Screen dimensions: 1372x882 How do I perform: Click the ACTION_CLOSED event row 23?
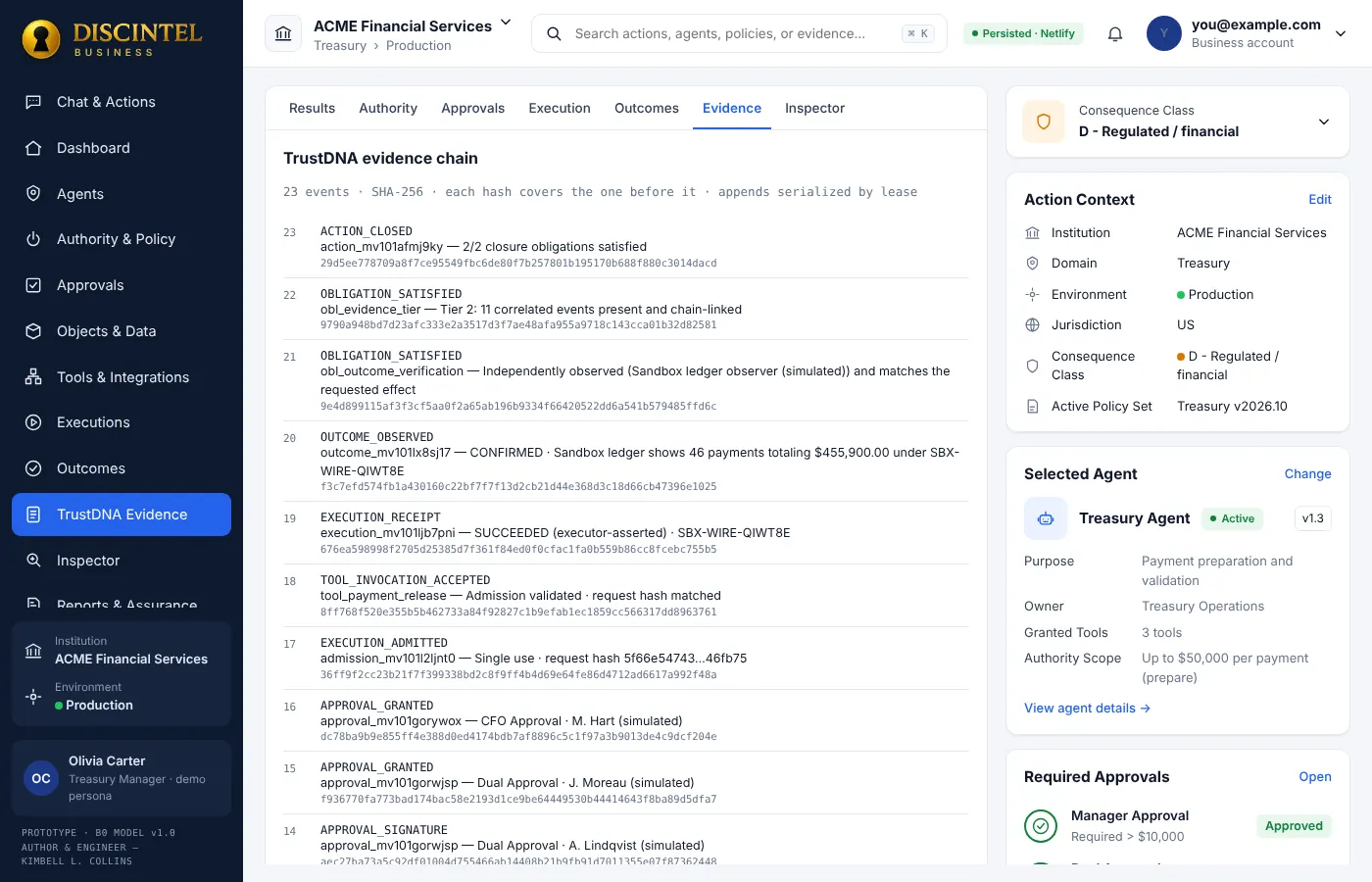[x=625, y=247]
